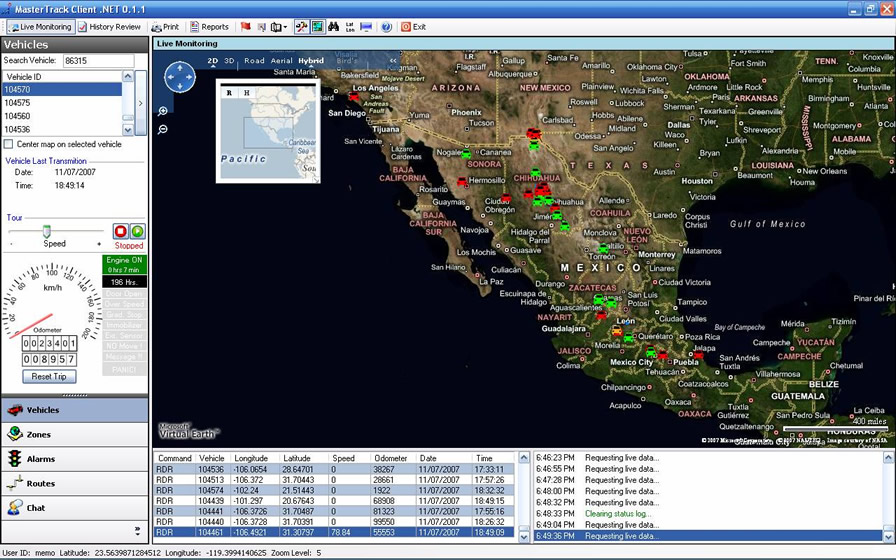The height and width of the screenshot is (560, 896).
Task: Click the Lat Lon toolbar icon
Action: pyautogui.click(x=350, y=27)
